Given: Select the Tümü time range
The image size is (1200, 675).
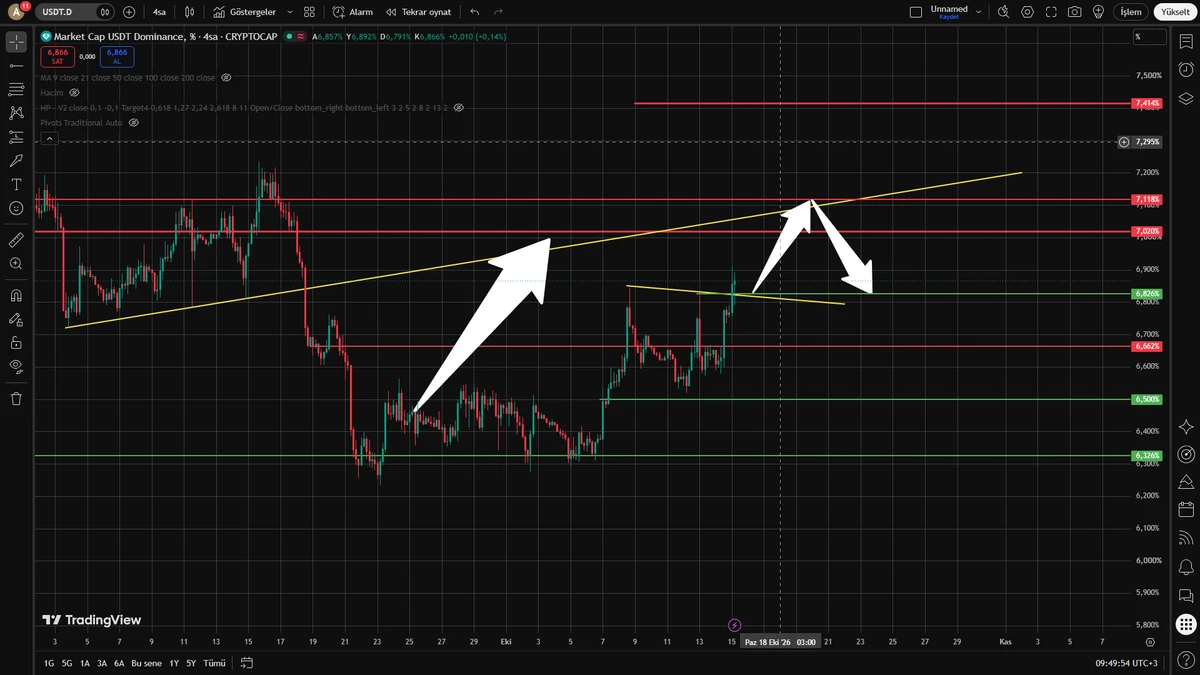Looking at the screenshot, I should [x=214, y=663].
